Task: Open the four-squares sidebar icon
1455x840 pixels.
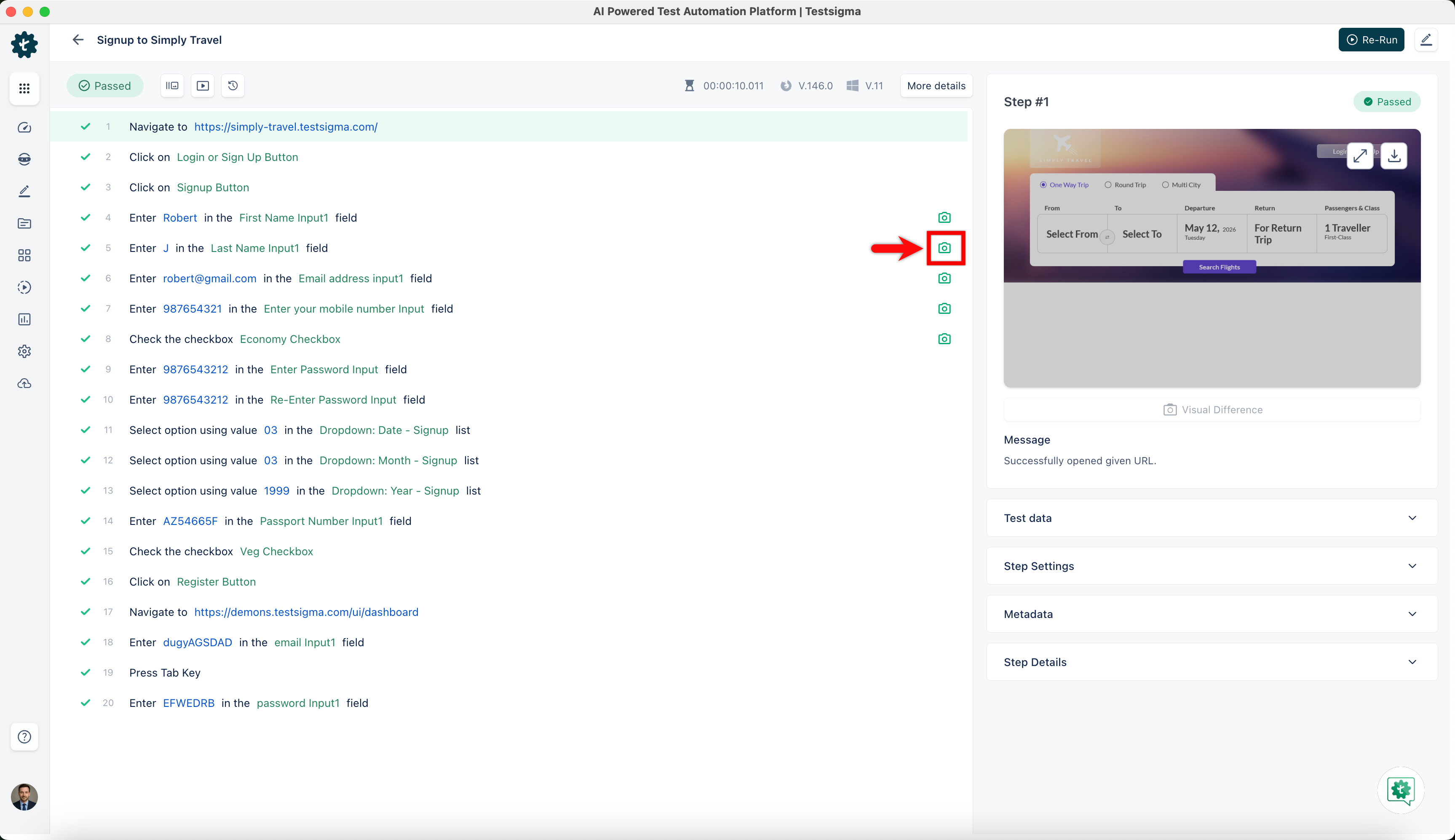Action: pos(24,256)
